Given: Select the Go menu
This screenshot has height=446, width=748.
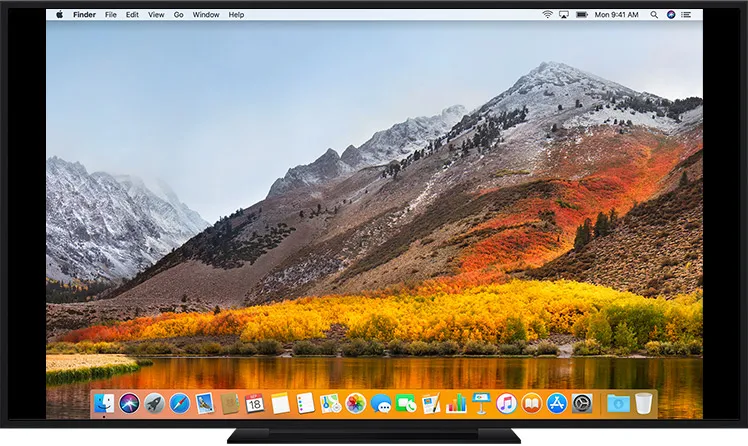Looking at the screenshot, I should tap(178, 15).
